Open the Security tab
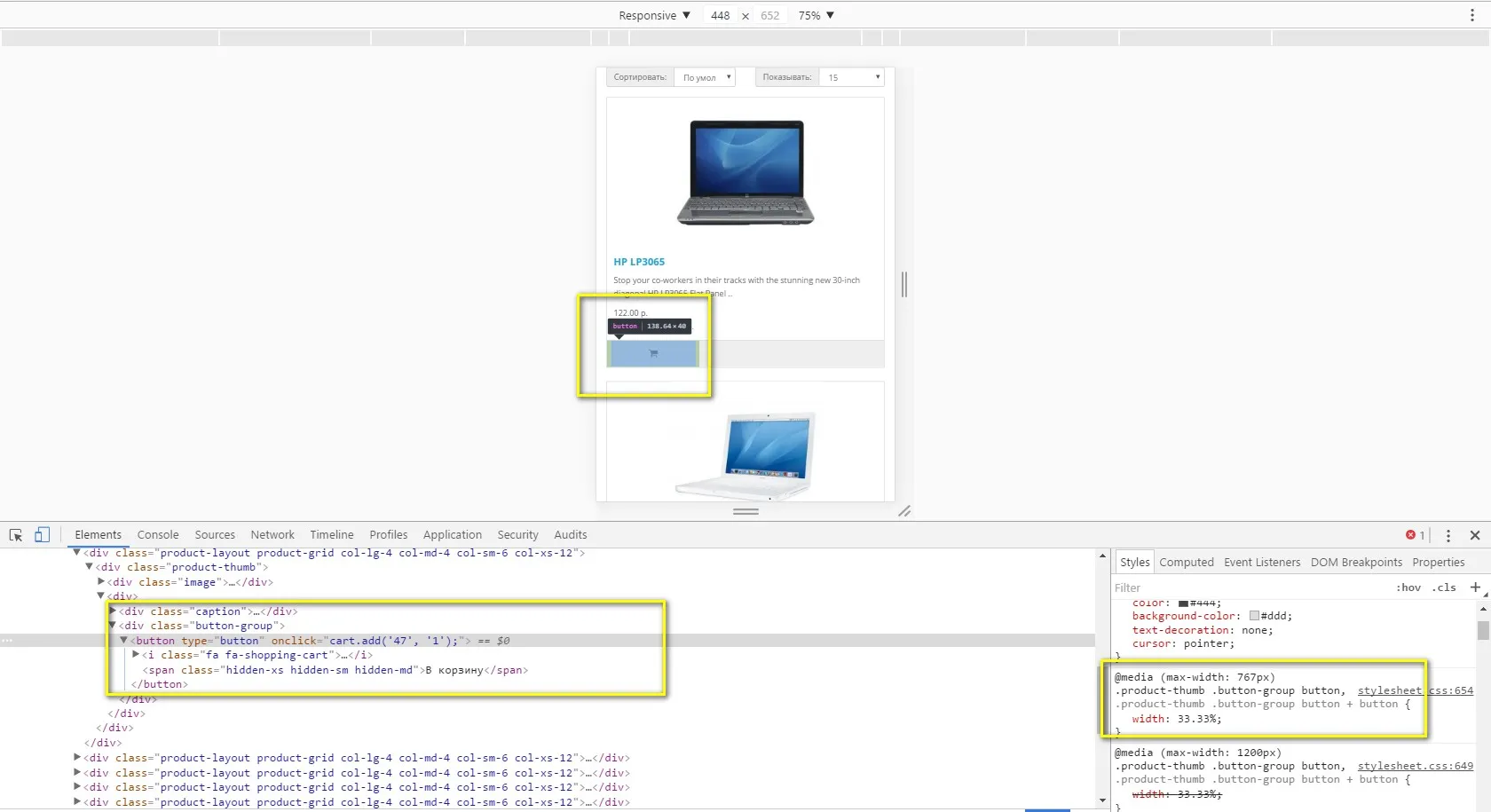This screenshot has width=1491, height=812. (518, 535)
